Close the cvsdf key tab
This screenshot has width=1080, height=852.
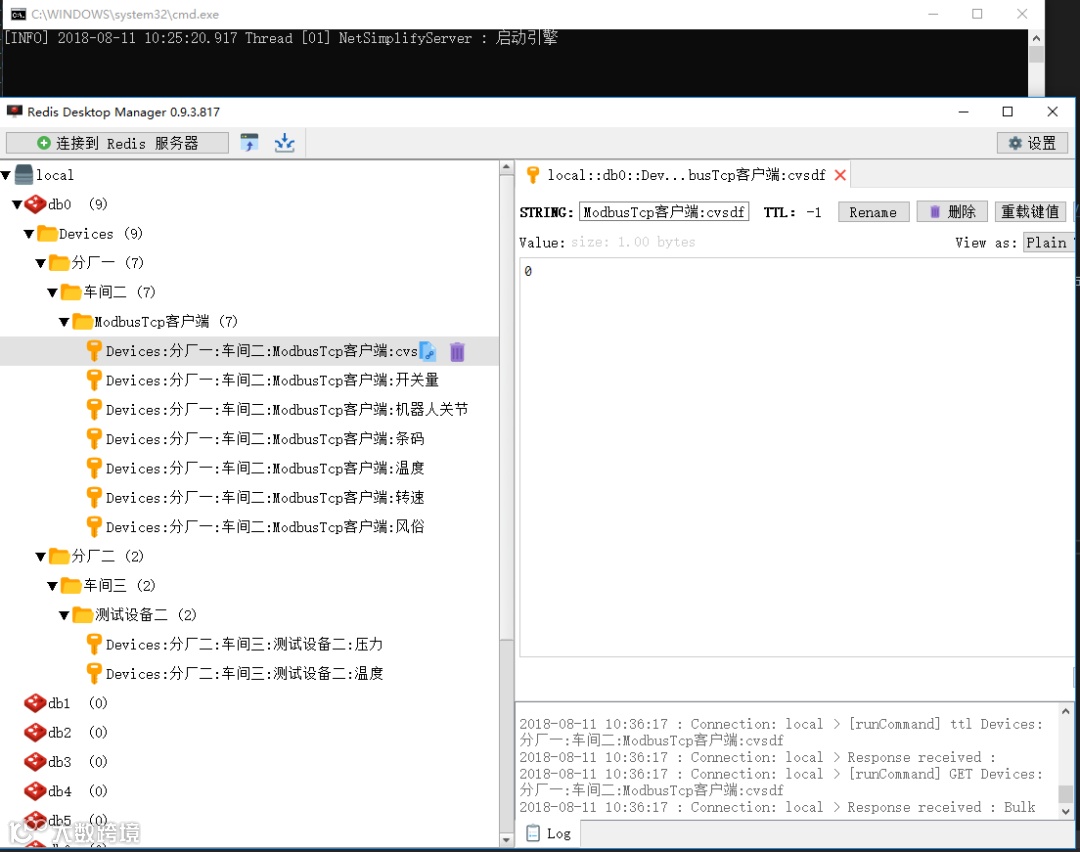(x=840, y=175)
